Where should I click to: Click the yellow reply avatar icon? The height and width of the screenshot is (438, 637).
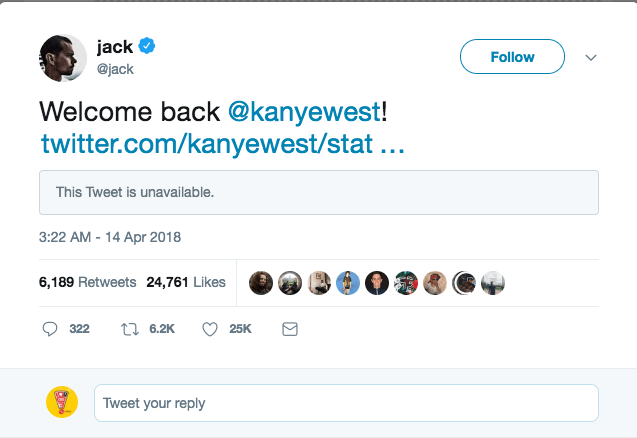click(x=62, y=403)
